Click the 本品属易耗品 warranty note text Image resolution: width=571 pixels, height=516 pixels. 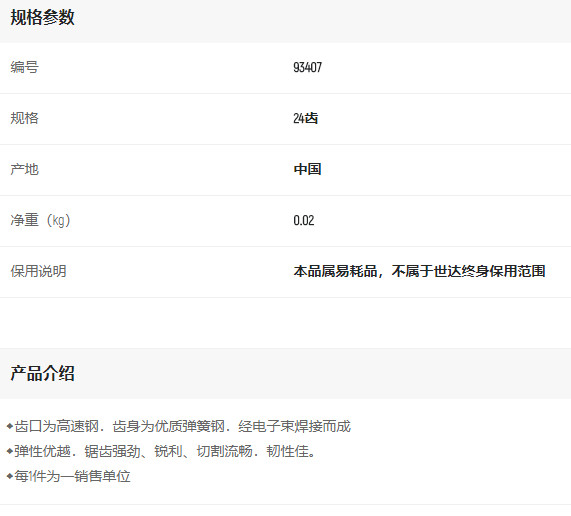(x=419, y=271)
